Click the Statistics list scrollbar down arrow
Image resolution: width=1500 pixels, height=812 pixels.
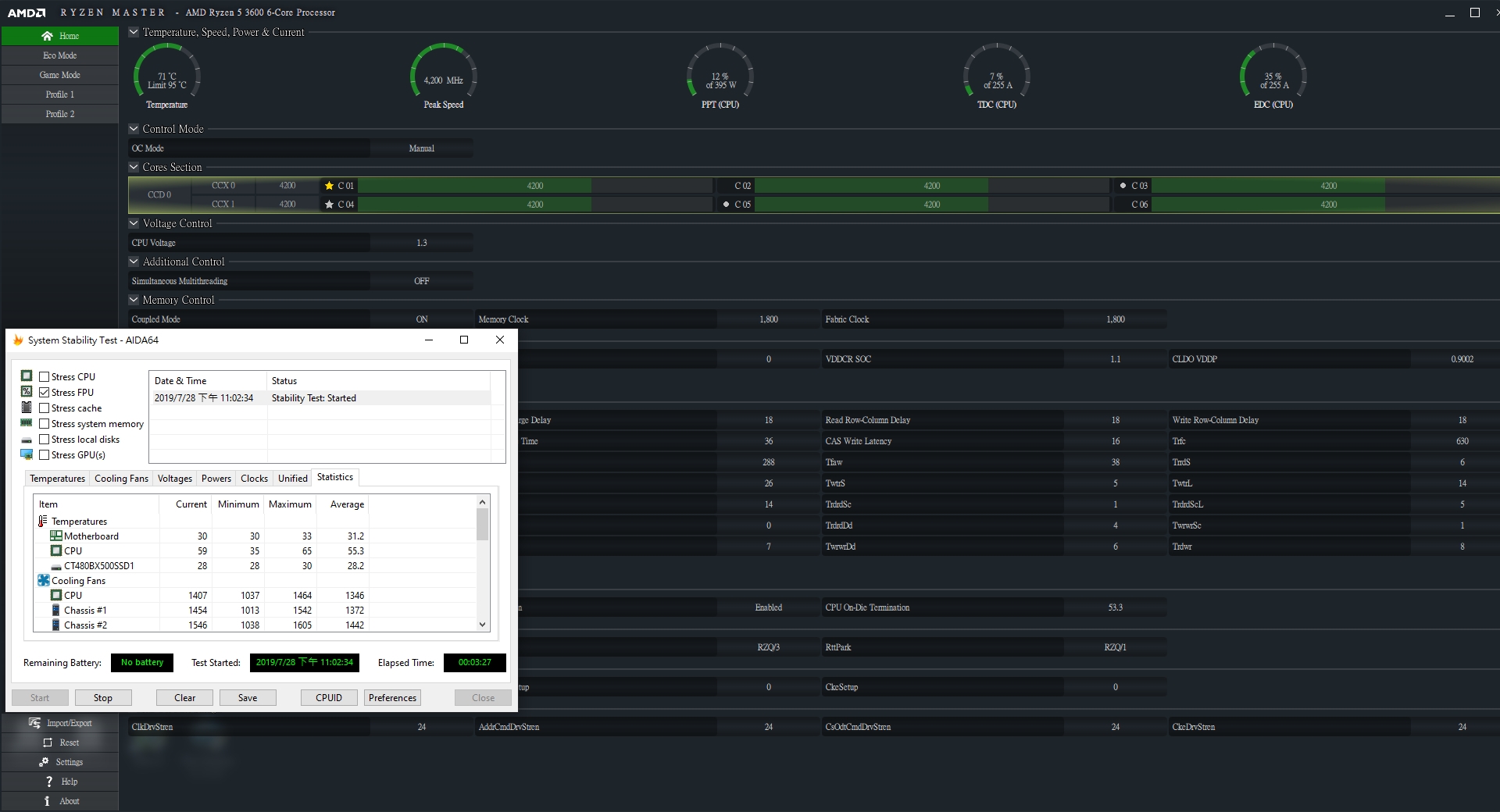(x=482, y=625)
